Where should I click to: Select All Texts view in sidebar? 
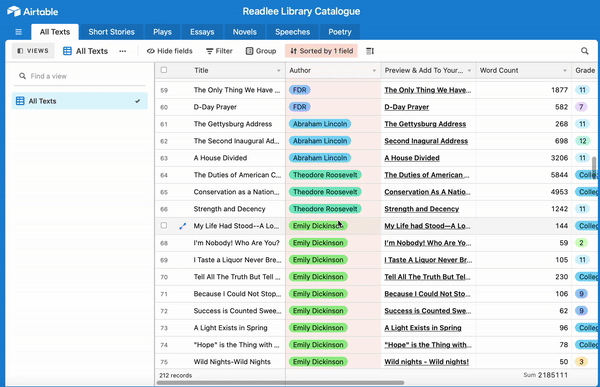pos(80,101)
